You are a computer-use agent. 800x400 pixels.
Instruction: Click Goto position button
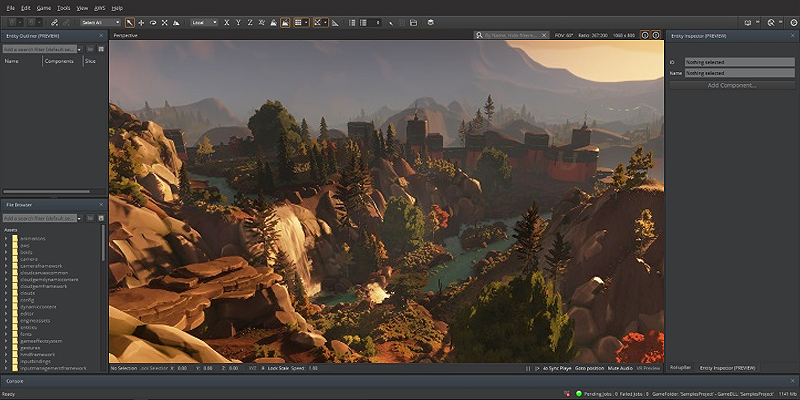[x=589, y=368]
